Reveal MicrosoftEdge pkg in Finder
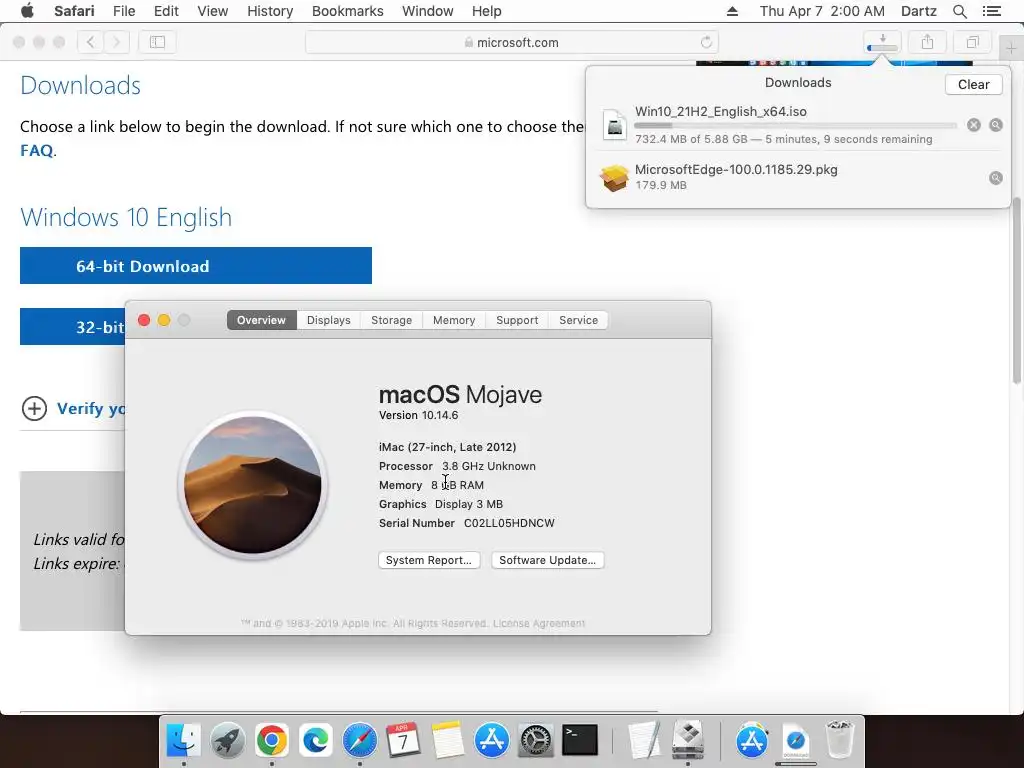This screenshot has height=768, width=1024. [x=996, y=178]
